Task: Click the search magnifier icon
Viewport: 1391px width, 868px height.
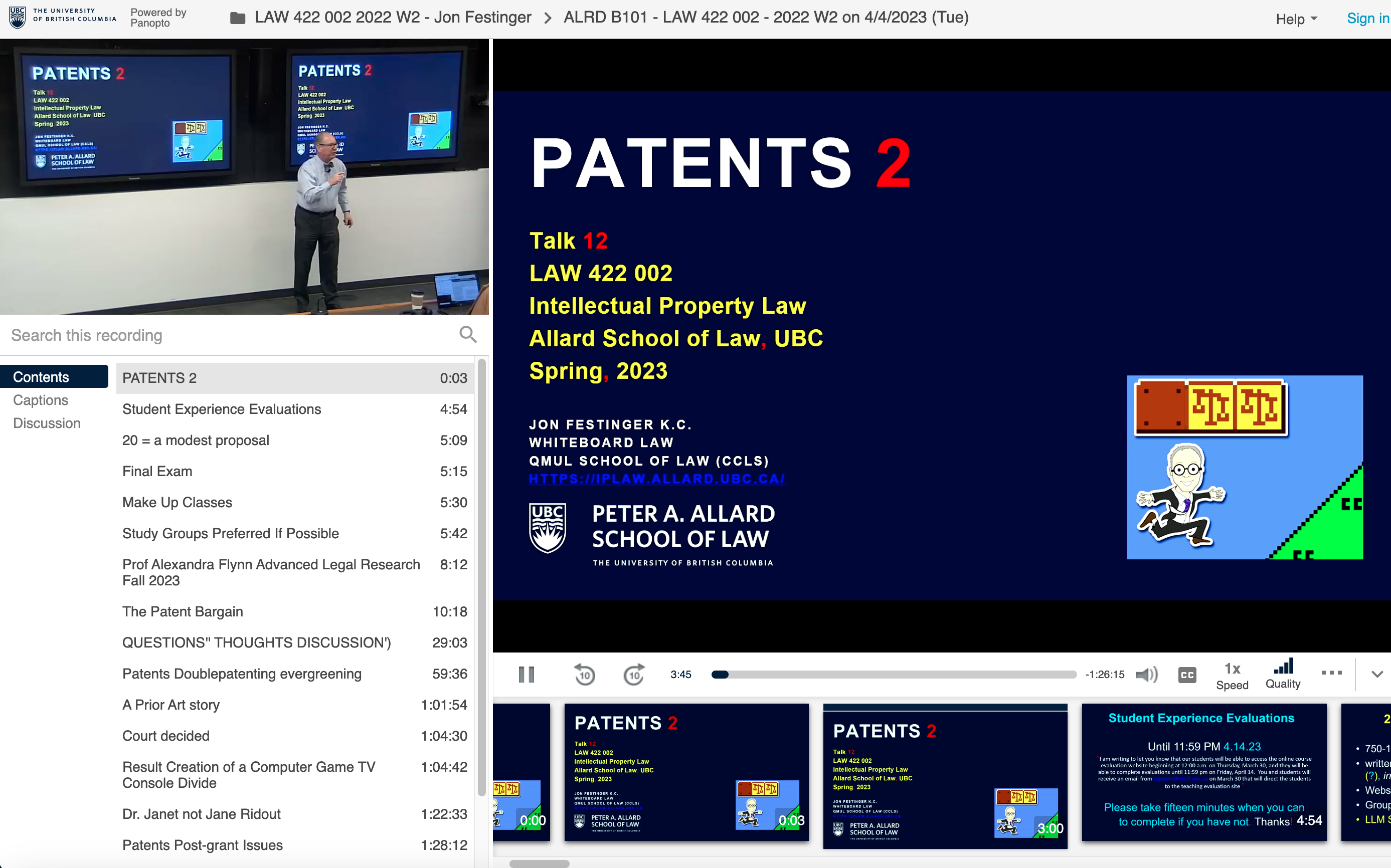Action: [x=468, y=334]
